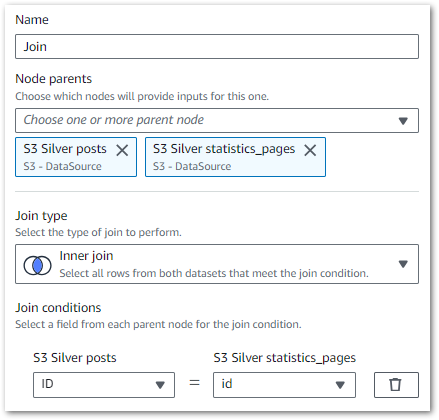Click the arrow on Join type dropdown
439x420 pixels.
coord(403,264)
